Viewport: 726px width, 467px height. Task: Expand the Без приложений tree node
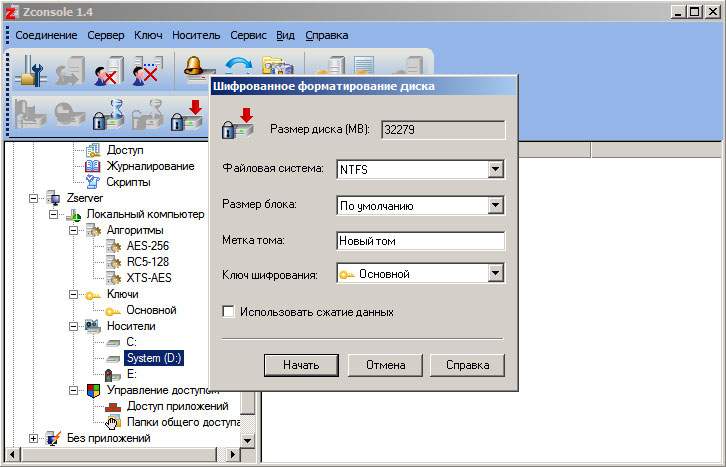pos(33,438)
